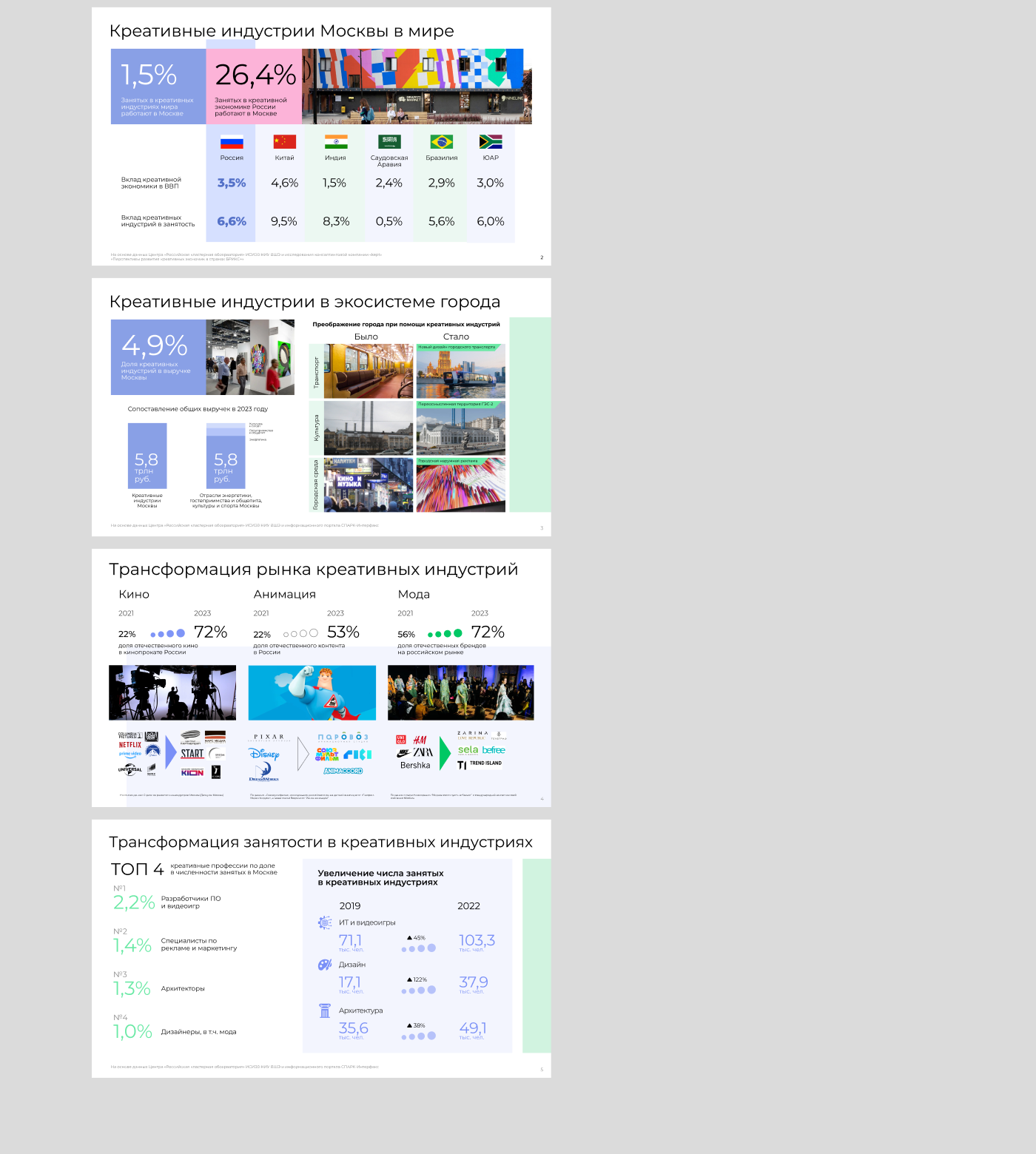Image resolution: width=1036 pixels, height=1154 pixels.
Task: Click the Russia flag icon
Action: (x=232, y=142)
